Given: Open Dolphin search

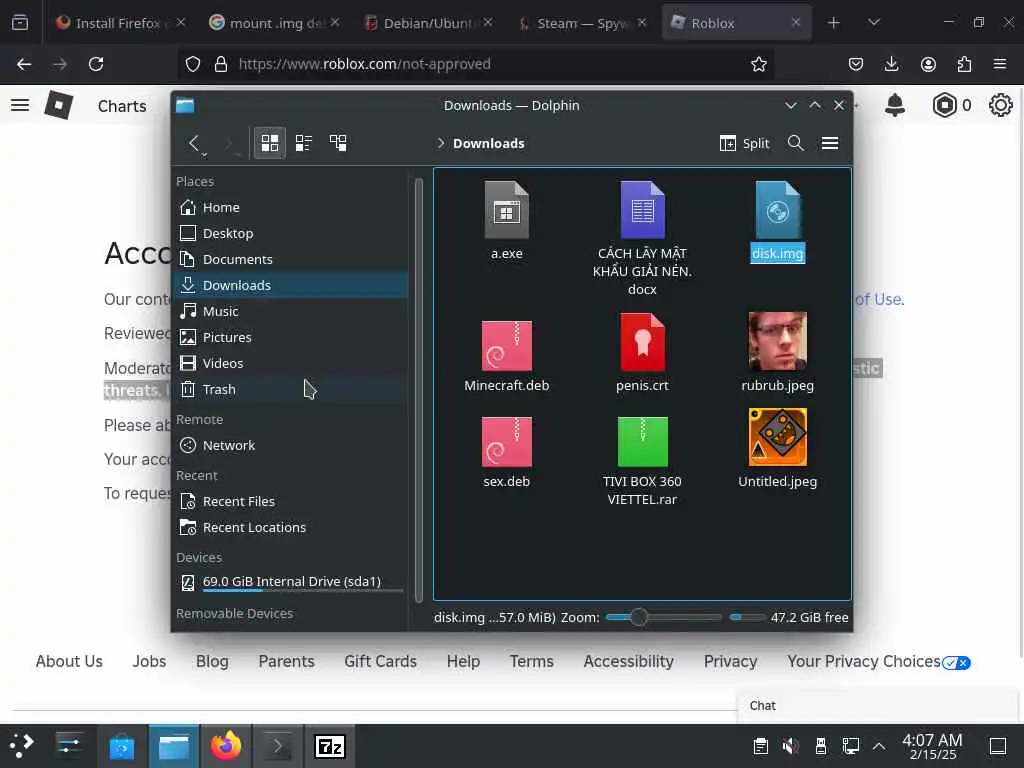Looking at the screenshot, I should pos(795,143).
